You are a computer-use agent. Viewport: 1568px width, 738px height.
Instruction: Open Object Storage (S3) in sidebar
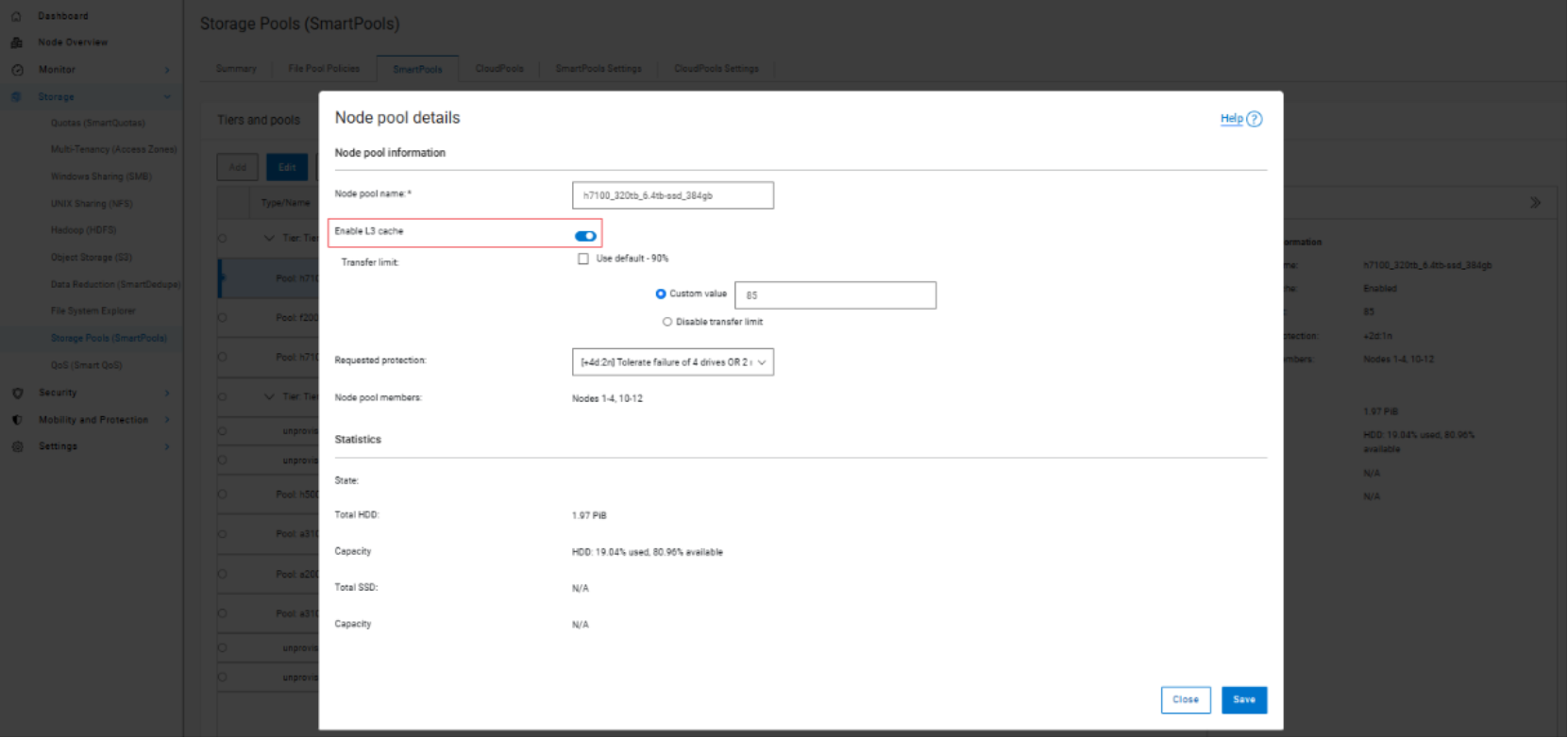click(x=92, y=258)
